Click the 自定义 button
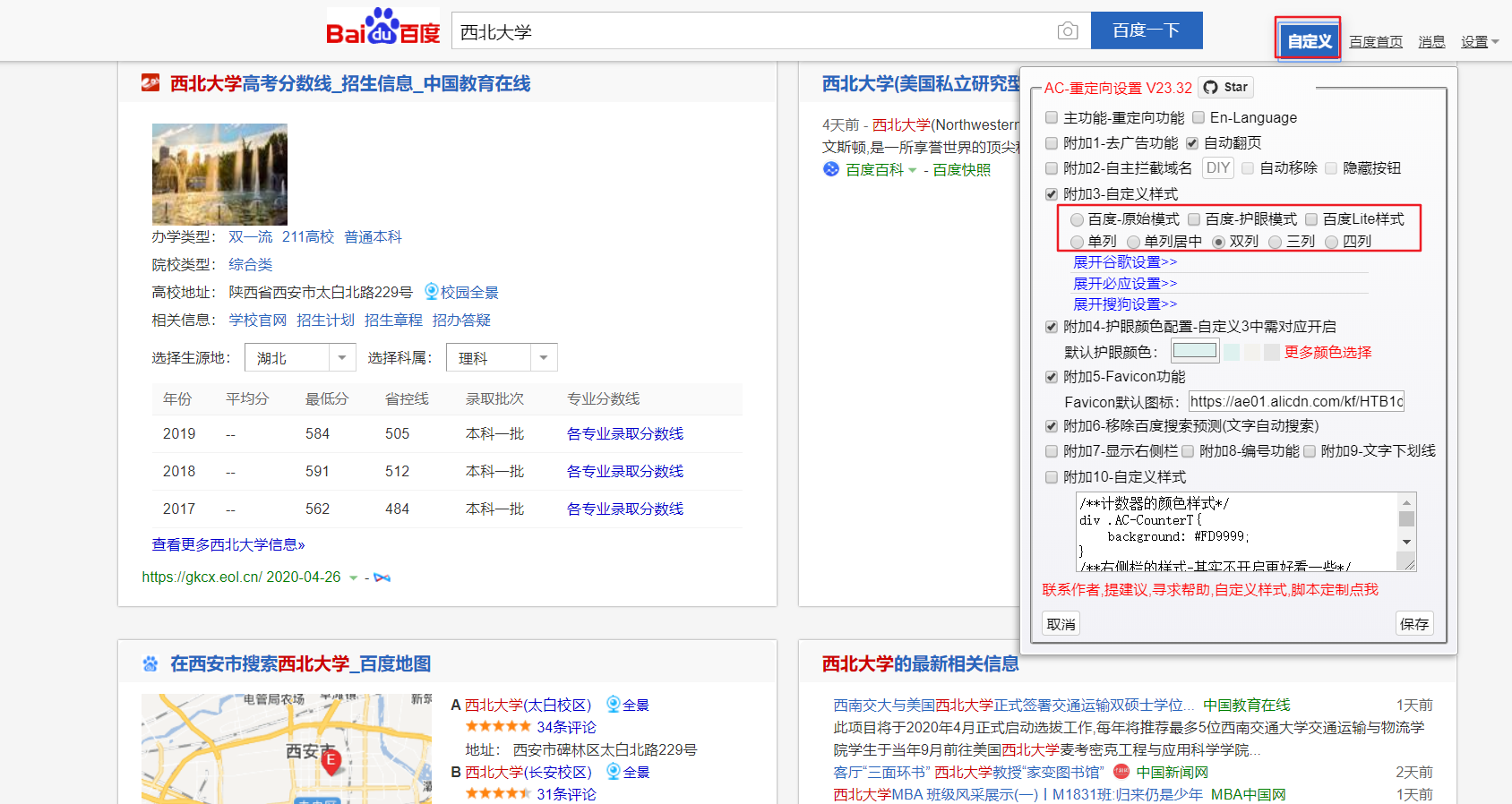This screenshot has height=804, width=1512. click(x=1309, y=40)
